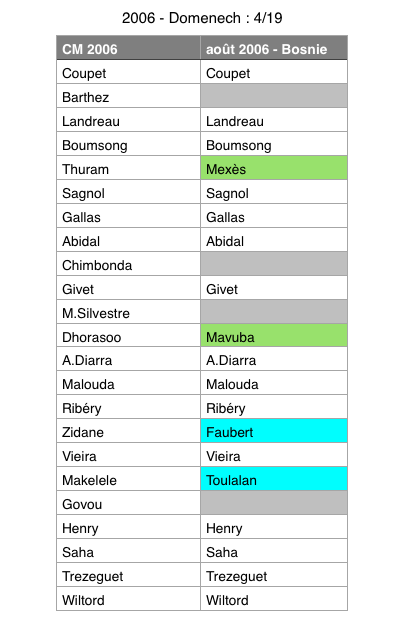Select the 'Thuram' cell

pyautogui.click(x=129, y=168)
